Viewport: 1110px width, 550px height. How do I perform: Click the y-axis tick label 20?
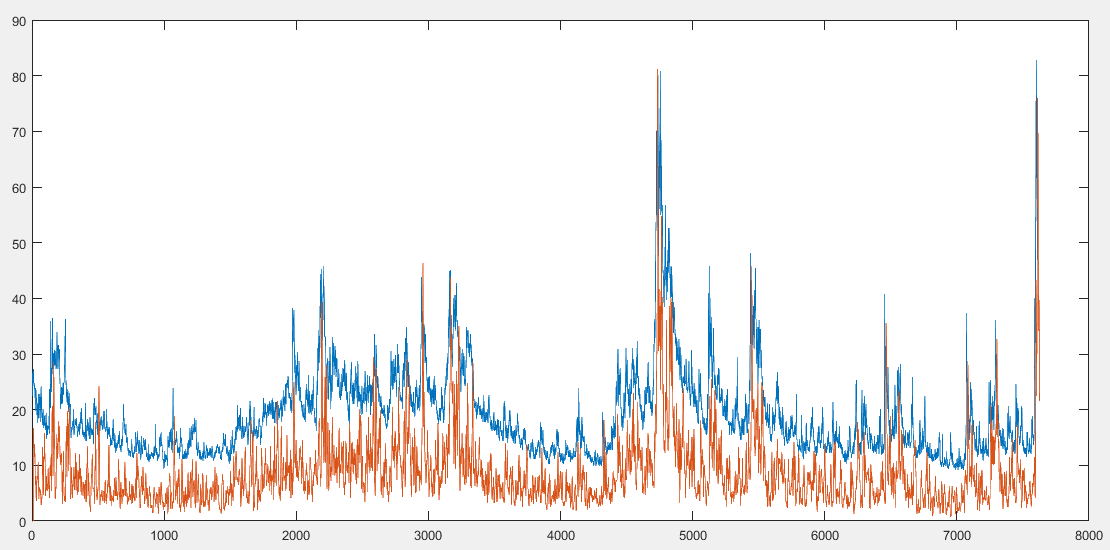[20, 411]
